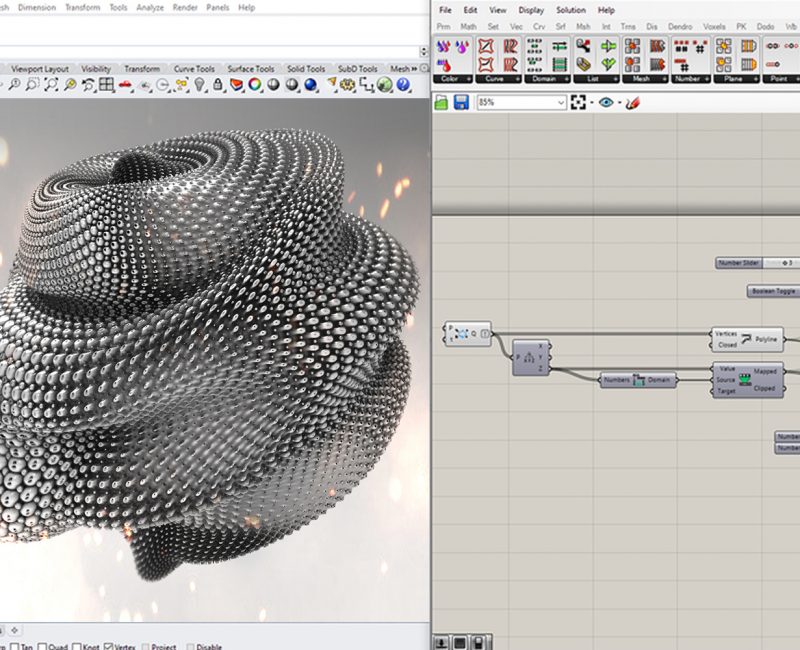Image resolution: width=800 pixels, height=650 pixels.
Task: Click the first Color panel gradient icon
Action: pos(444,47)
